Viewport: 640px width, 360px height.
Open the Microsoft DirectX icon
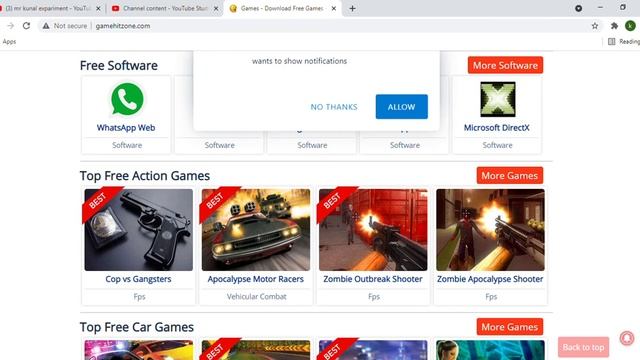click(498, 99)
